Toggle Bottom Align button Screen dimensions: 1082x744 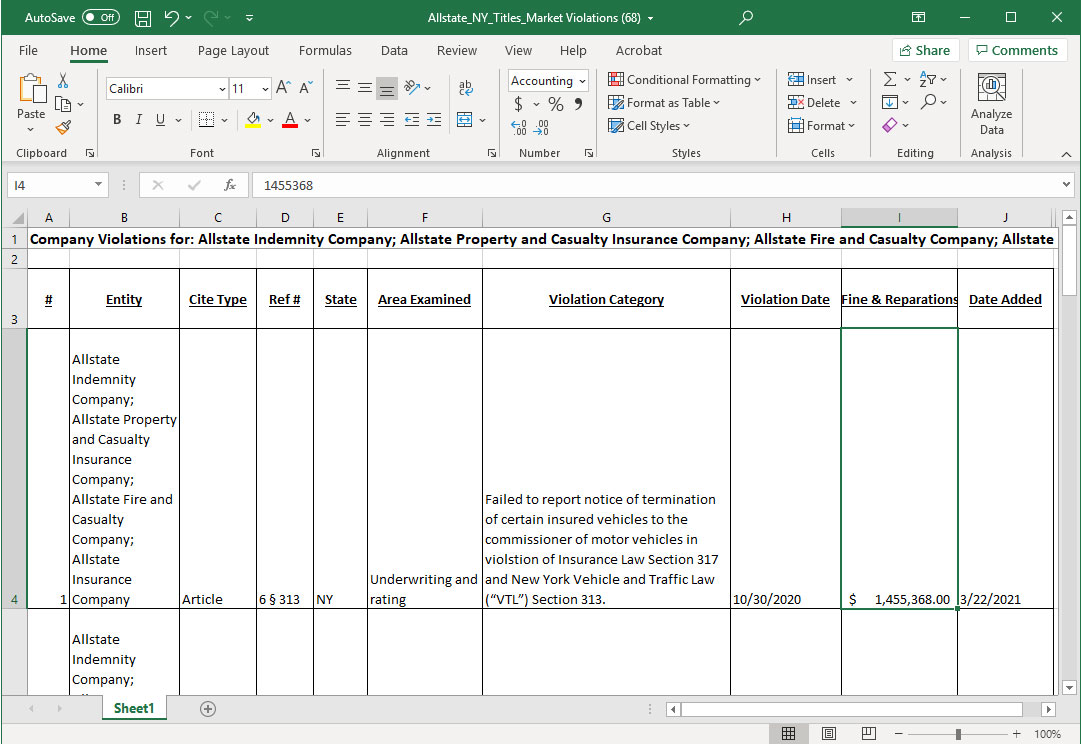click(387, 88)
